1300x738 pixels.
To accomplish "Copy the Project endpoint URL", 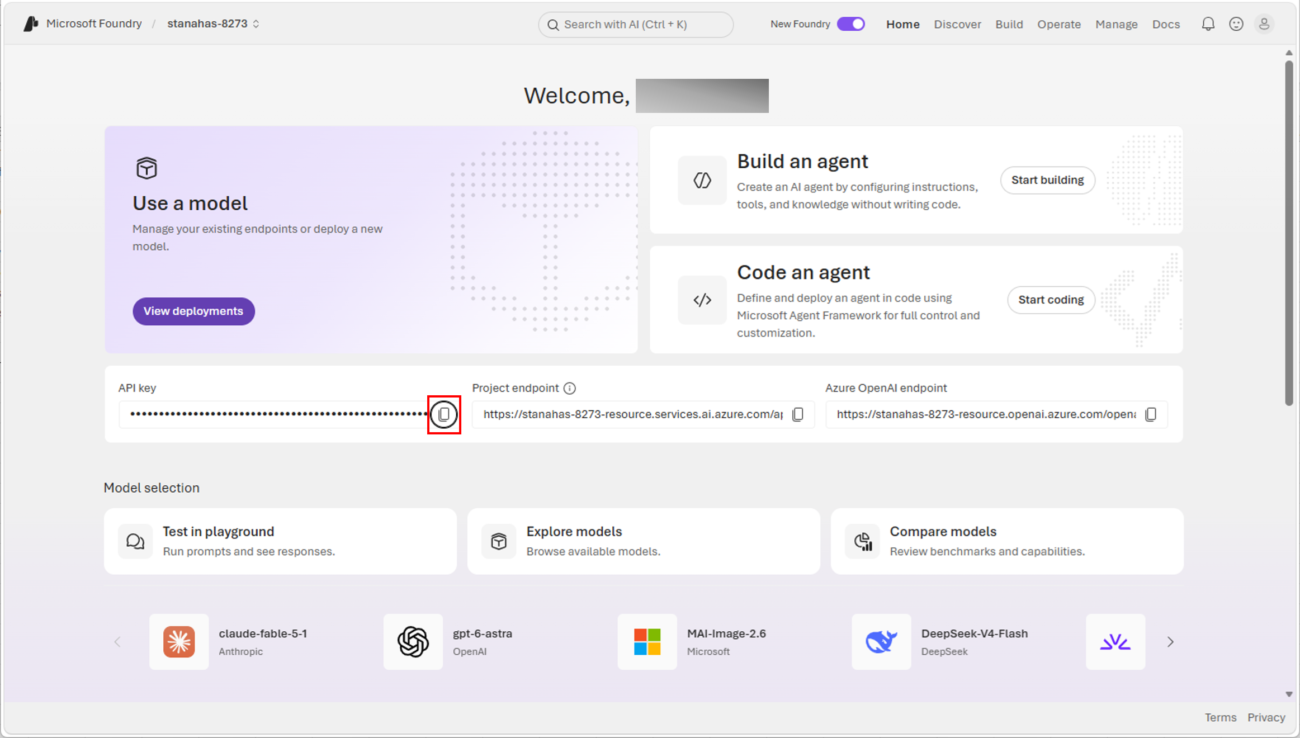I will [x=798, y=414].
